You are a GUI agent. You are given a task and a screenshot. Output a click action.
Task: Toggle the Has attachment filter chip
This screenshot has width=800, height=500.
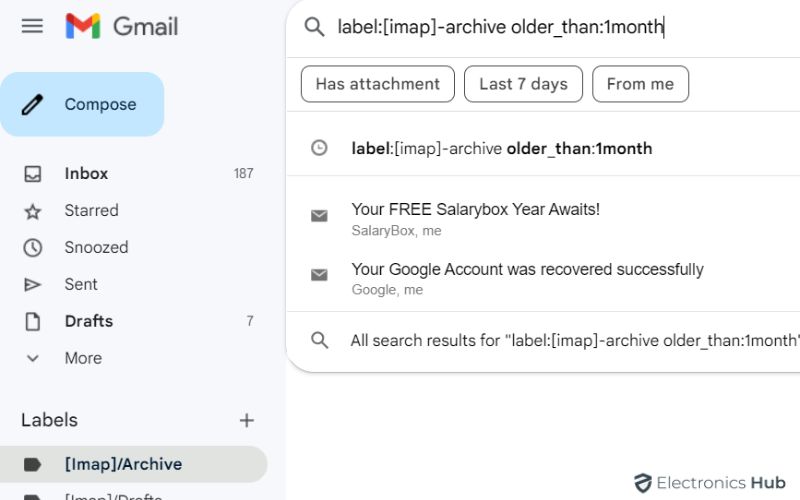pos(377,84)
